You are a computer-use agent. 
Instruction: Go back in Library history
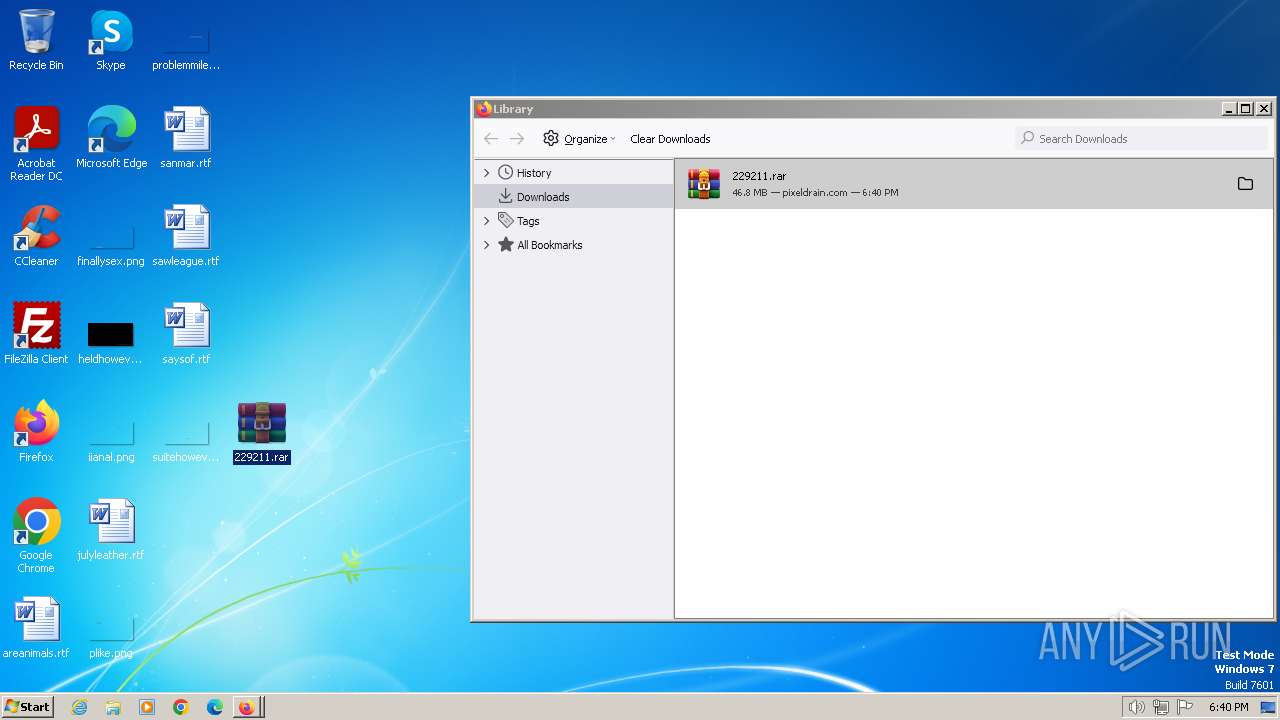point(490,139)
